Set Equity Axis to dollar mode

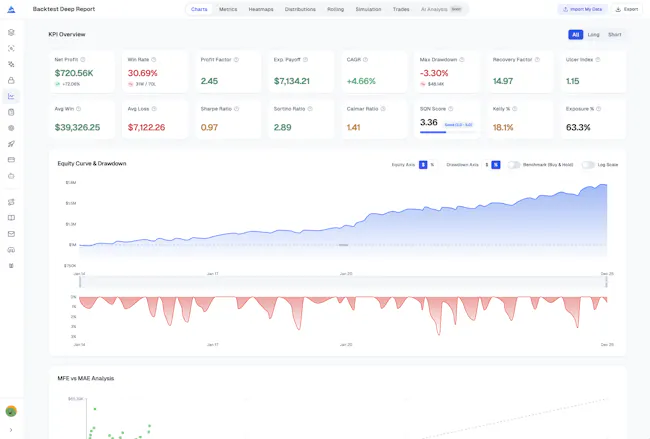click(x=423, y=165)
